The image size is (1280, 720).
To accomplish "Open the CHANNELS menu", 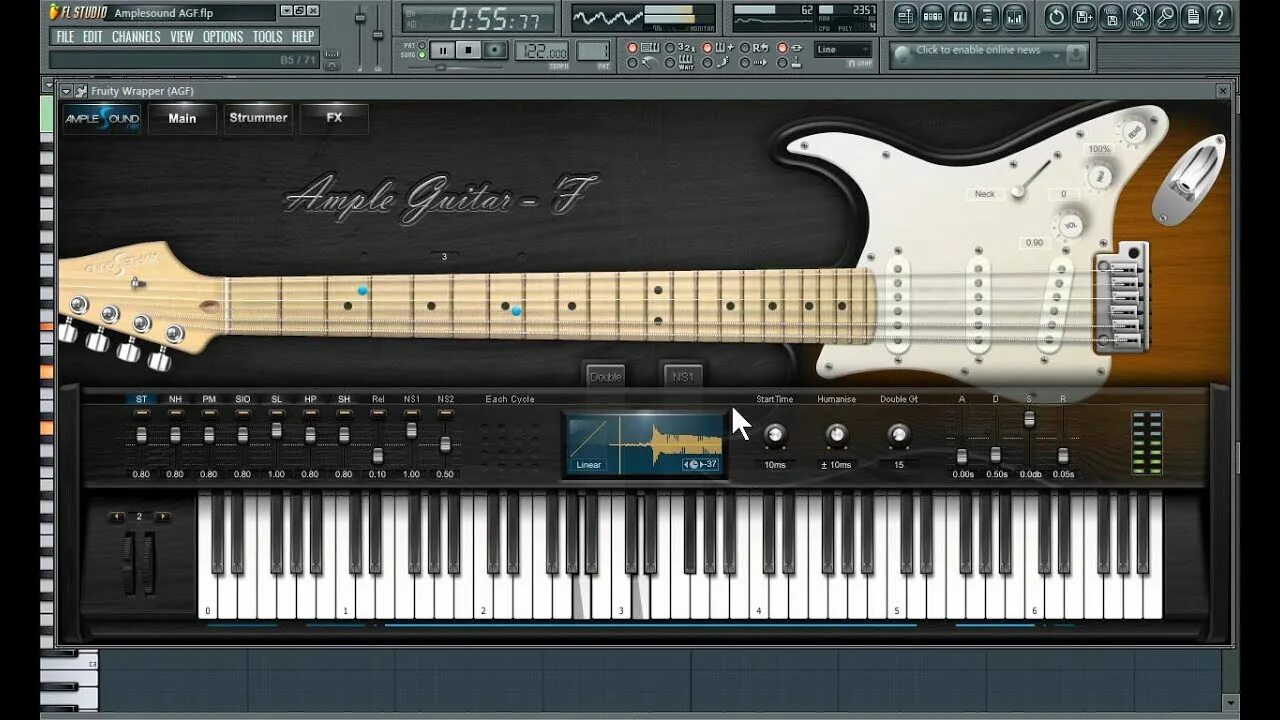I will [136, 36].
